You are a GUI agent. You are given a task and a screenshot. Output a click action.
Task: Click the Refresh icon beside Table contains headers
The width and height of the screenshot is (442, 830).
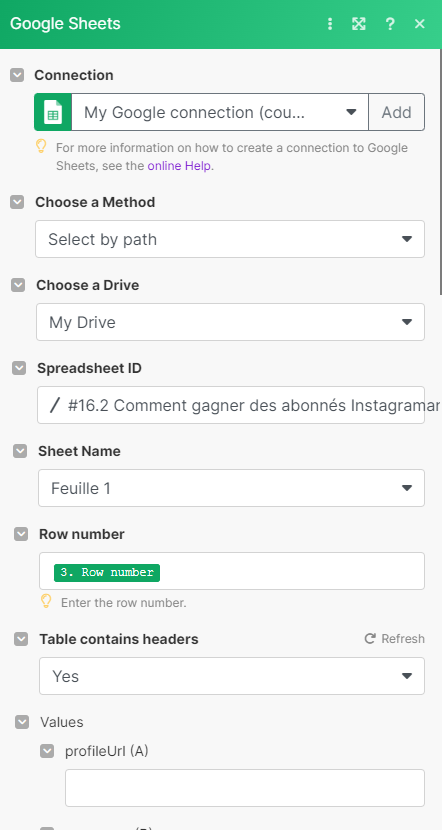tap(370, 639)
